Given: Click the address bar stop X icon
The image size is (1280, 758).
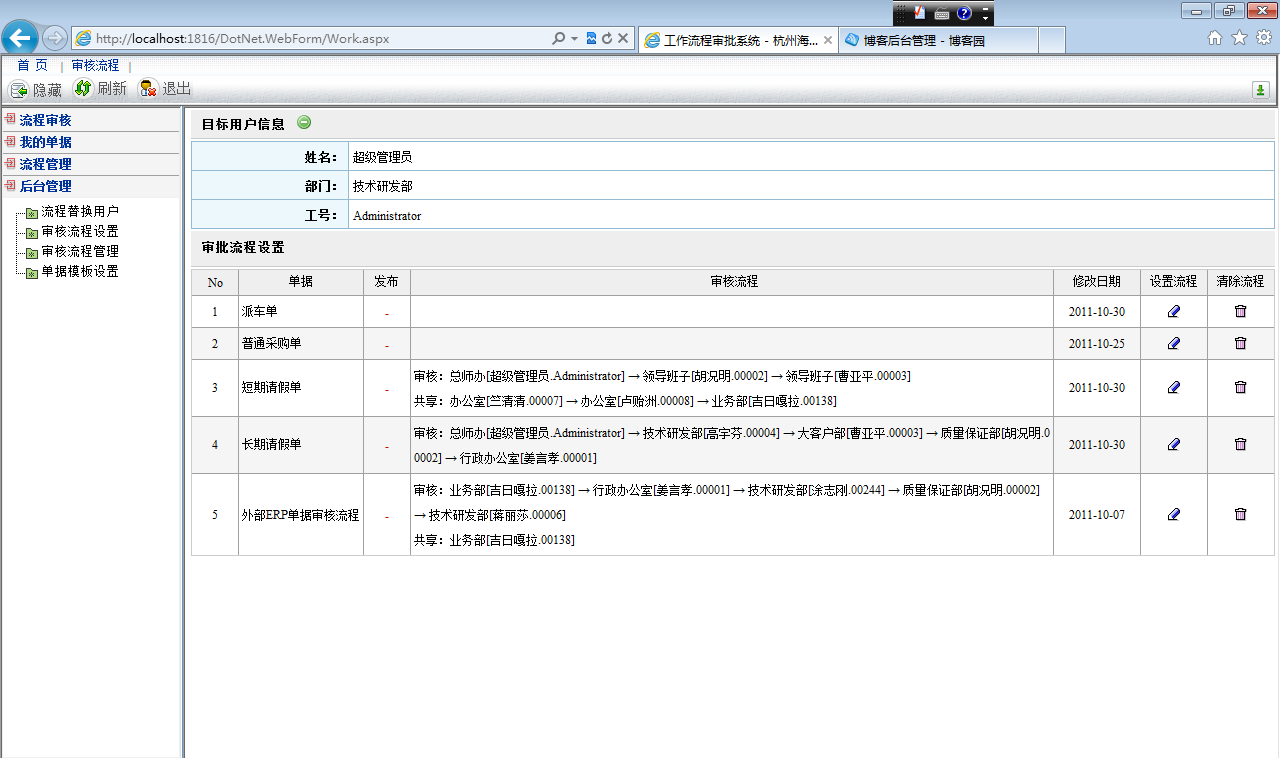Looking at the screenshot, I should (x=622, y=38).
